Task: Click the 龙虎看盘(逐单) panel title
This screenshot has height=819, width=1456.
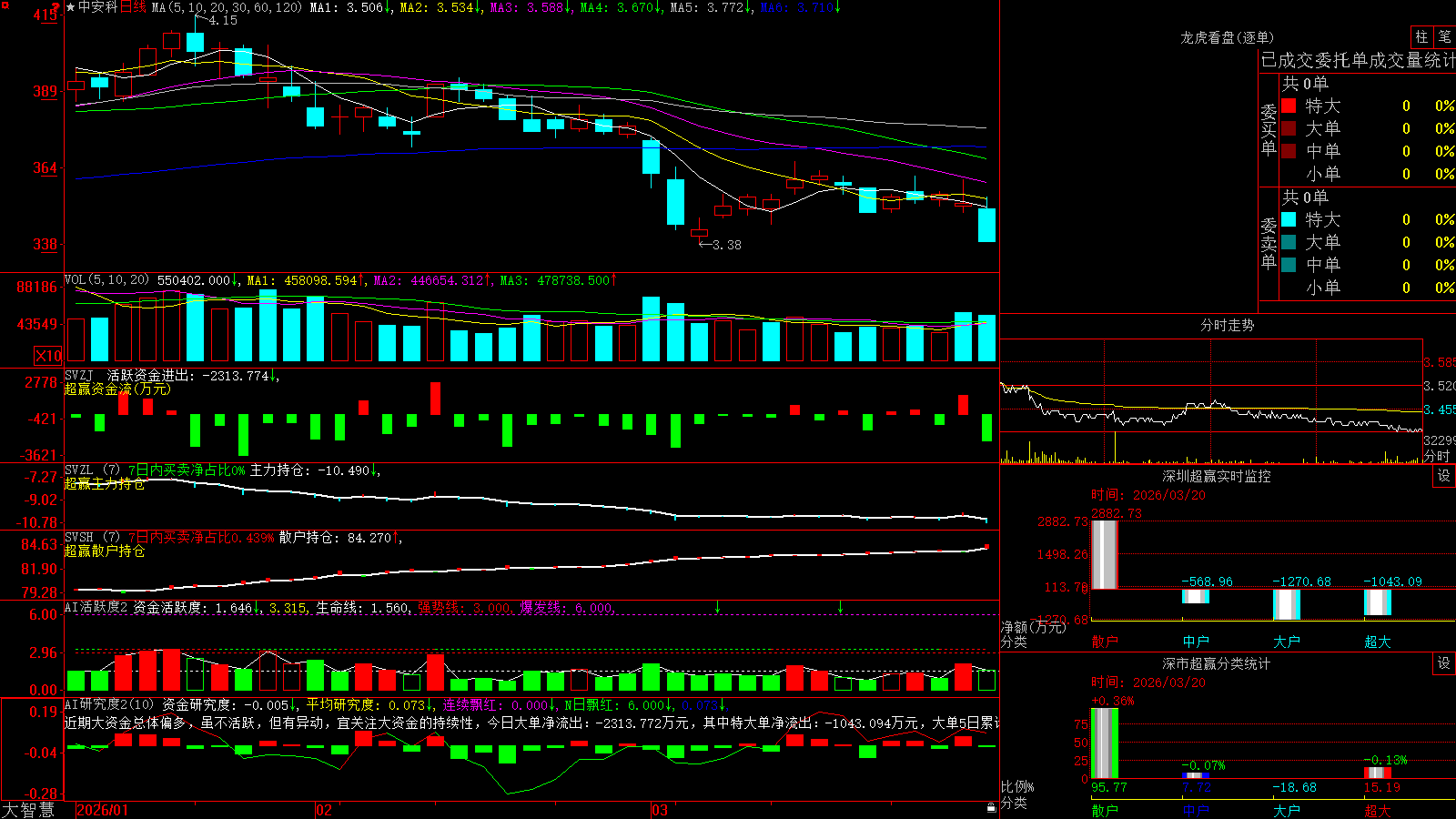Action: click(x=1228, y=37)
